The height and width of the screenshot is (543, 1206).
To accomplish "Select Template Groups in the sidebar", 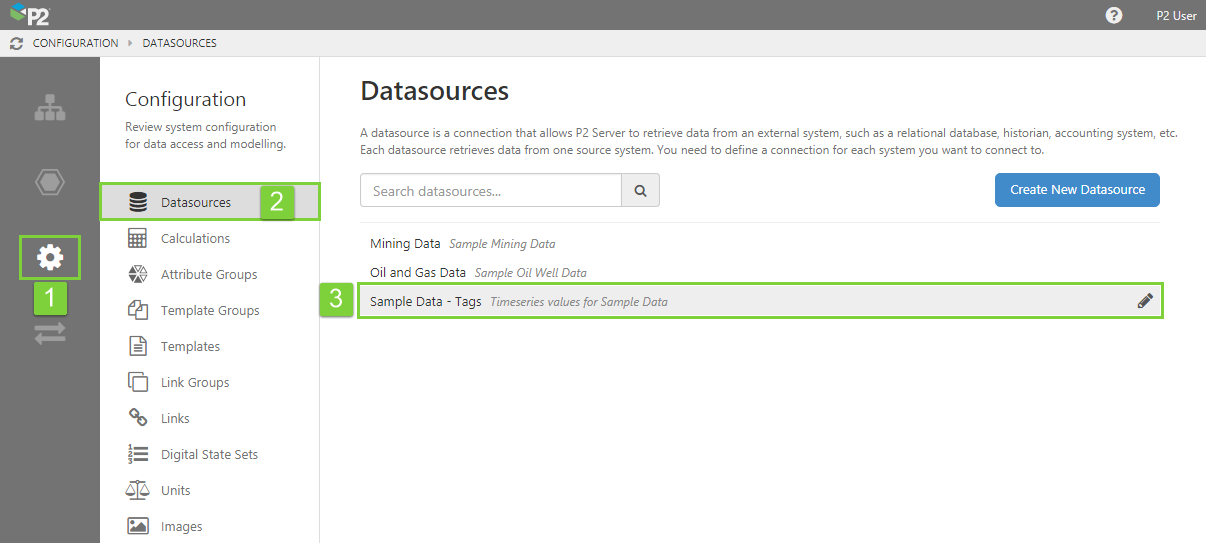I will (x=209, y=311).
